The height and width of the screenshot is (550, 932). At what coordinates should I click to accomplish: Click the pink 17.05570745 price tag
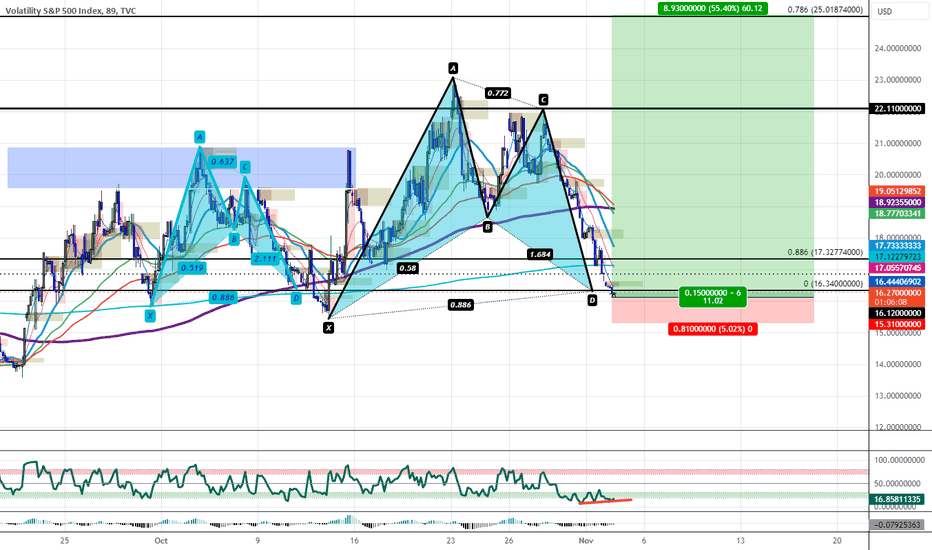898,268
